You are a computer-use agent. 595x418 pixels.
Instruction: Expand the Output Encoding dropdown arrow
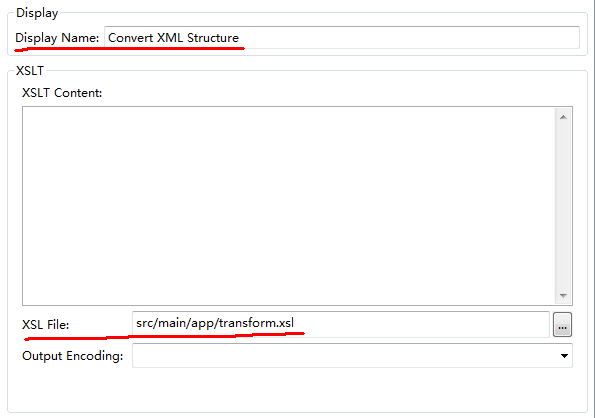(x=564, y=356)
